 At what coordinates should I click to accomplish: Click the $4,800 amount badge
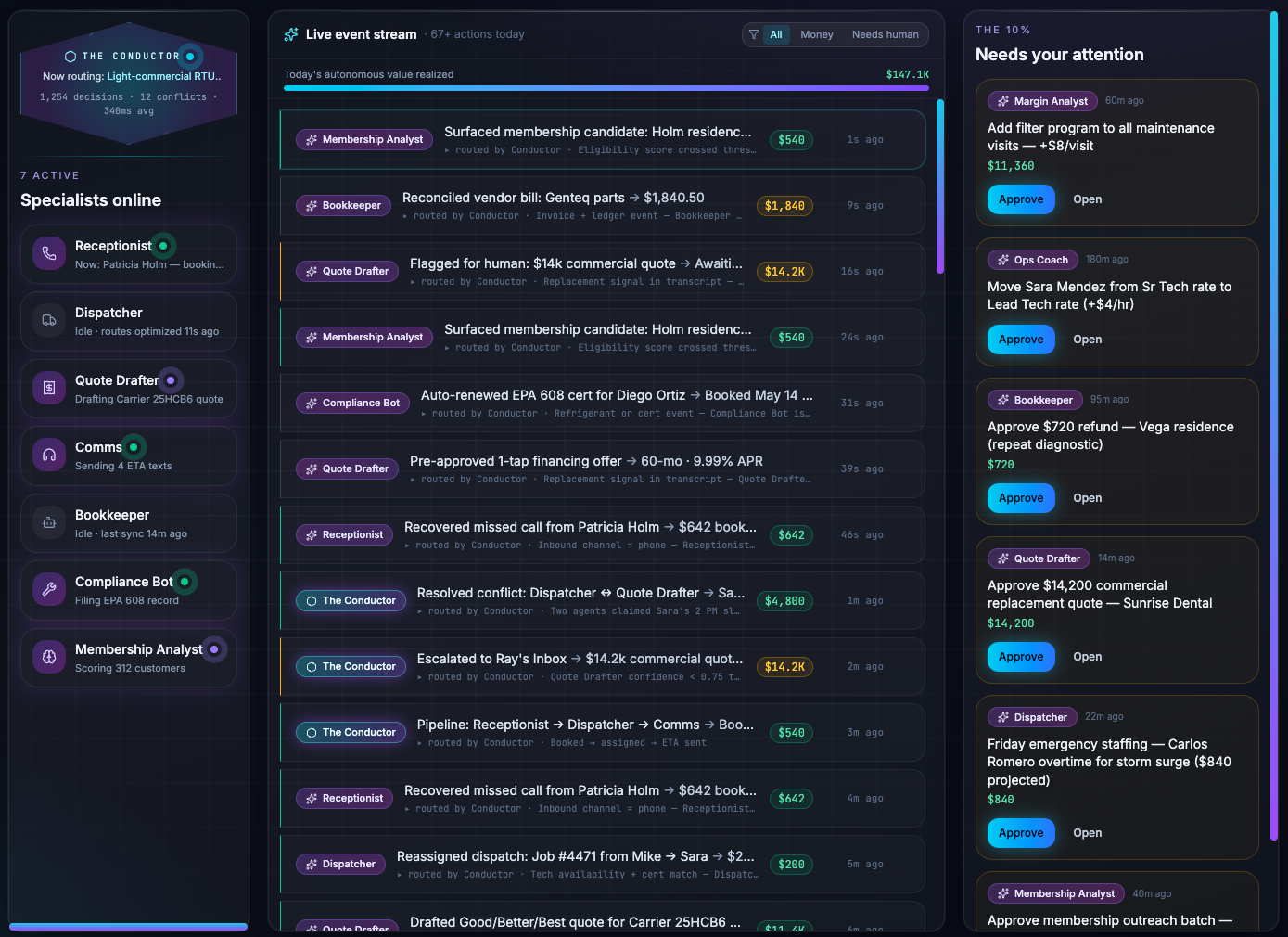tap(784, 601)
